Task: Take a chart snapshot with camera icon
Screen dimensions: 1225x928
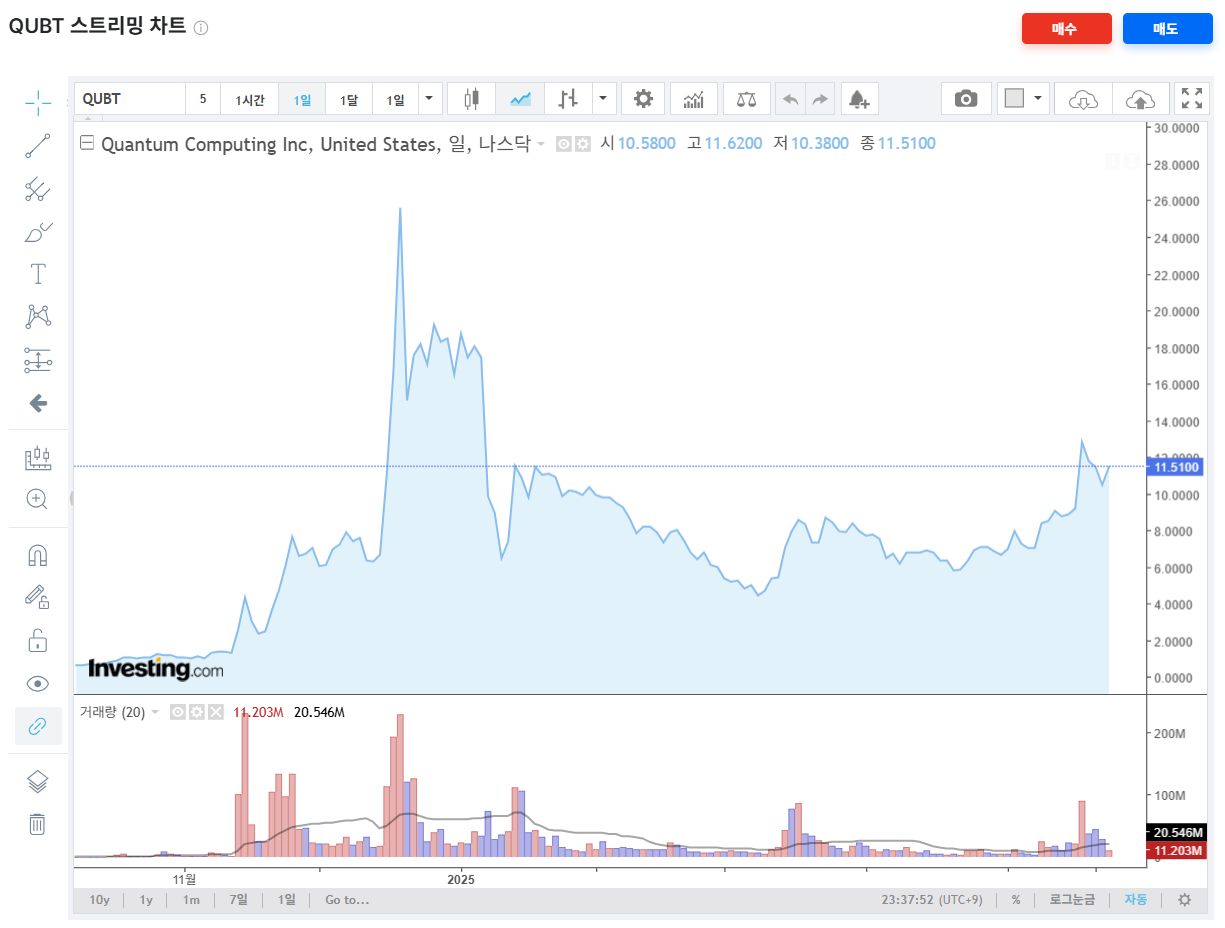Action: [966, 99]
